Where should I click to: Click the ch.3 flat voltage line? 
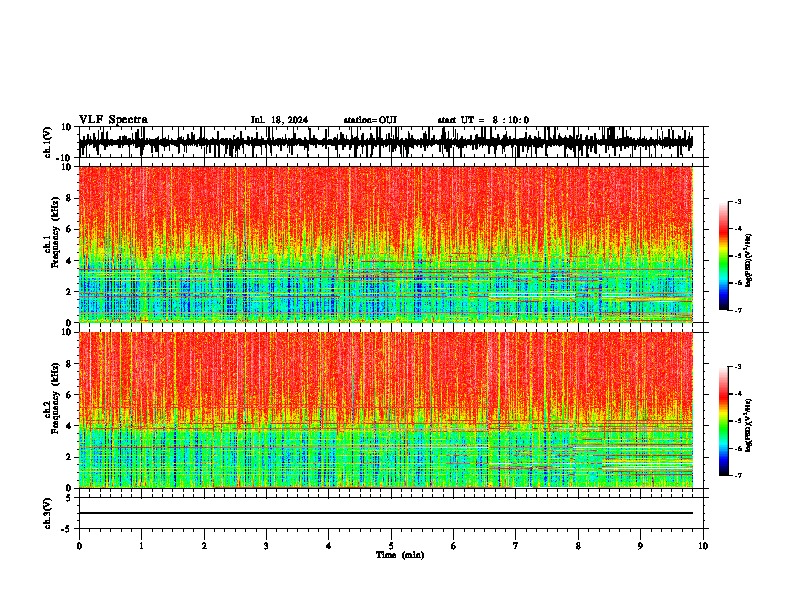(x=385, y=513)
